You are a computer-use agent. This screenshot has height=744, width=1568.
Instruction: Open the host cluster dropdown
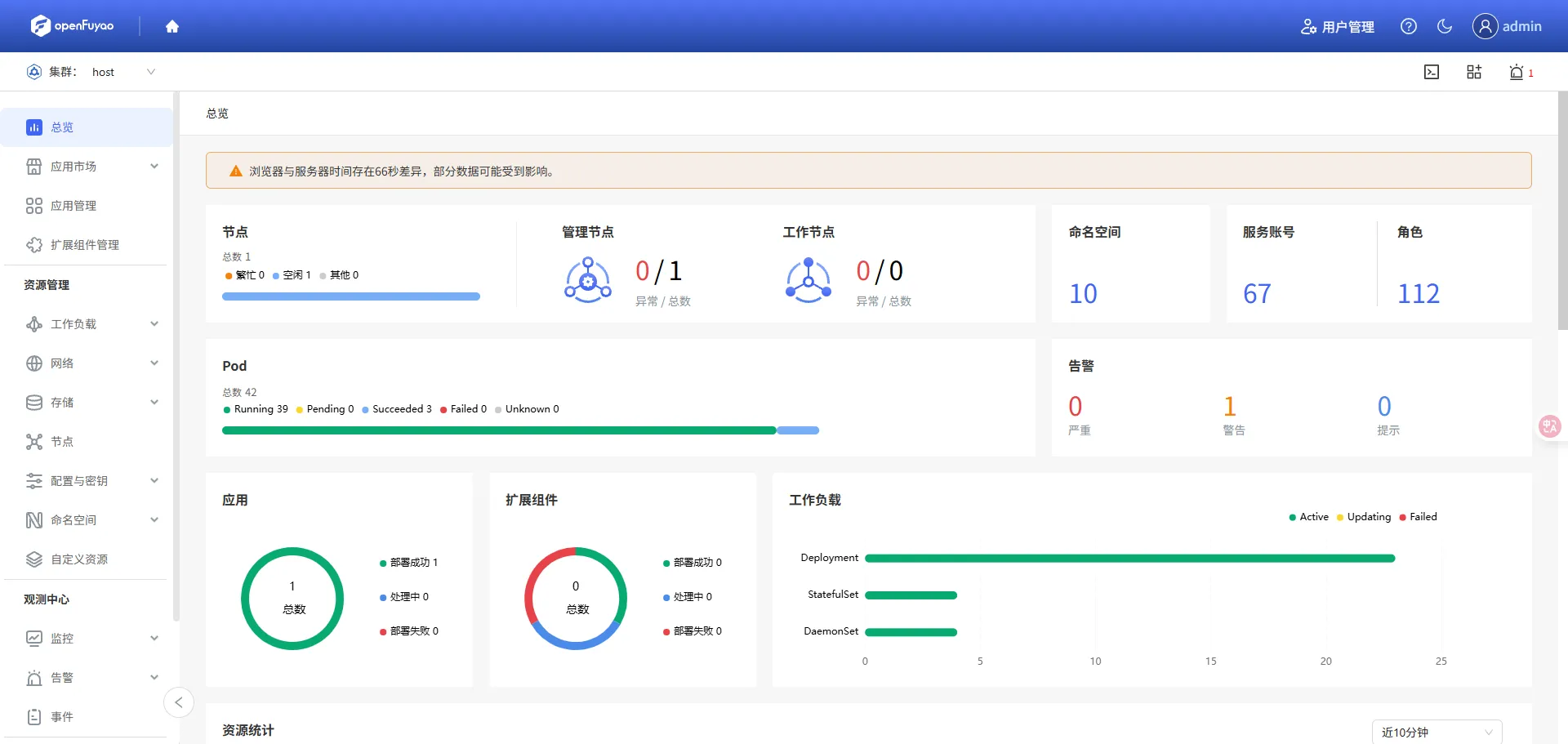(122, 72)
